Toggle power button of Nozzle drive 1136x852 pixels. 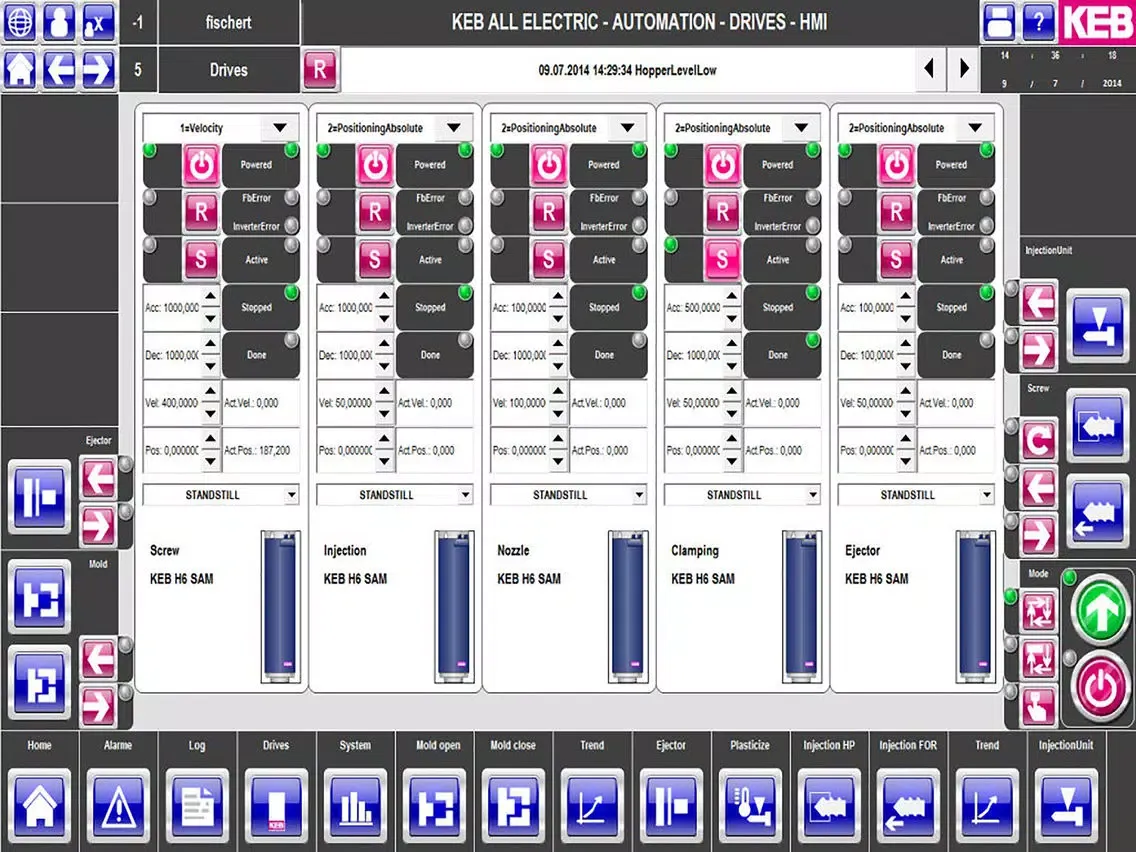[548, 164]
